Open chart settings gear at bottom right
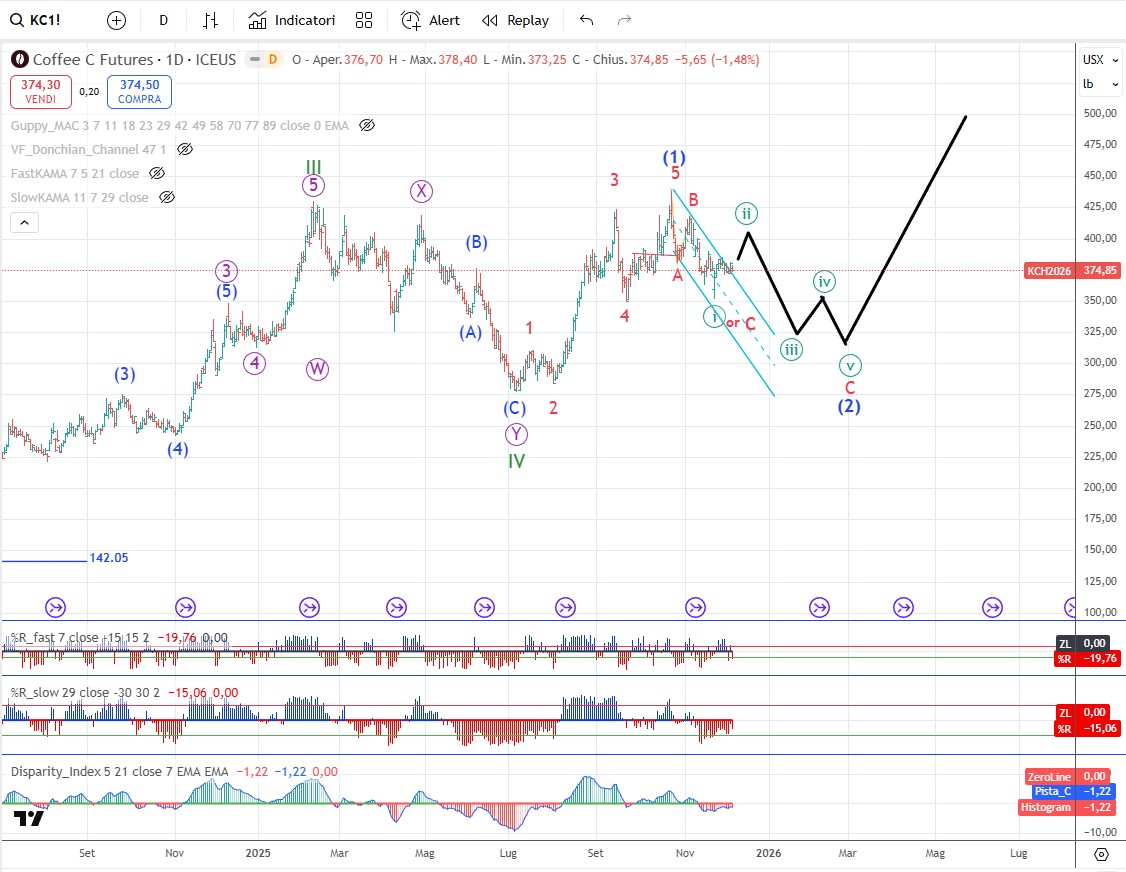This screenshot has width=1126, height=872. [x=1101, y=854]
